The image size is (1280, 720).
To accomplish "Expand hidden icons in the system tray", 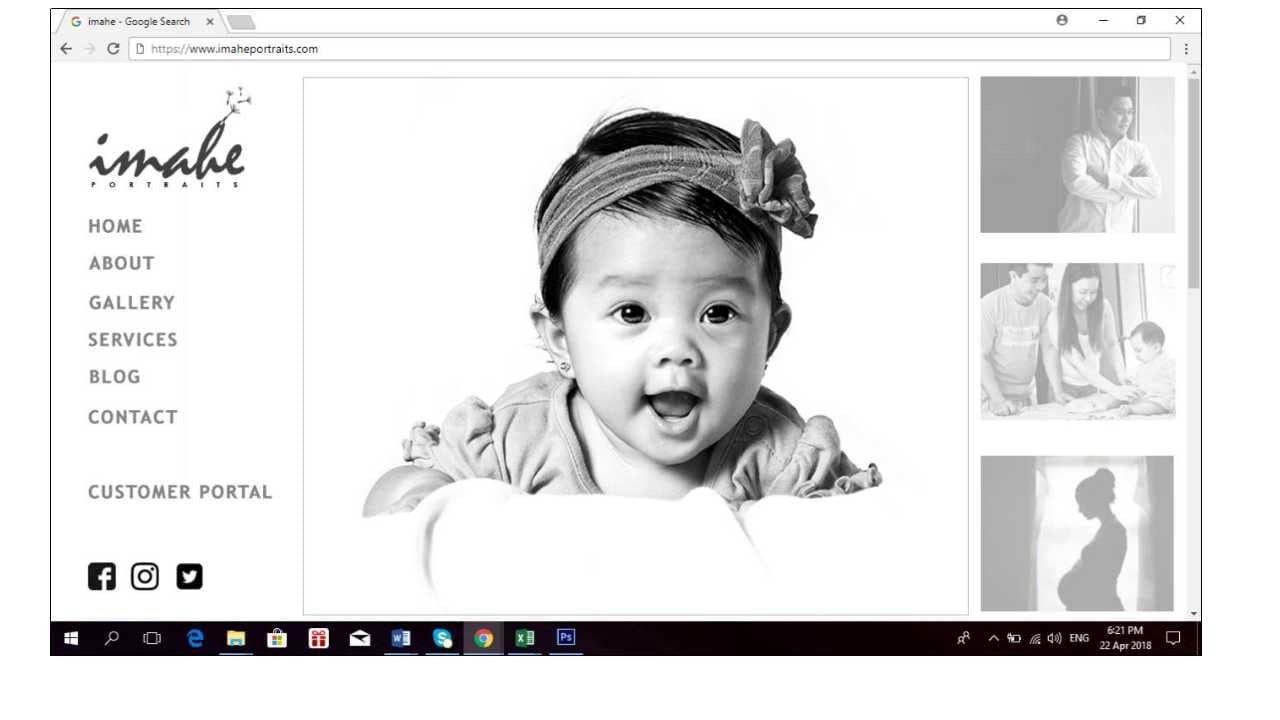I will [x=993, y=637].
